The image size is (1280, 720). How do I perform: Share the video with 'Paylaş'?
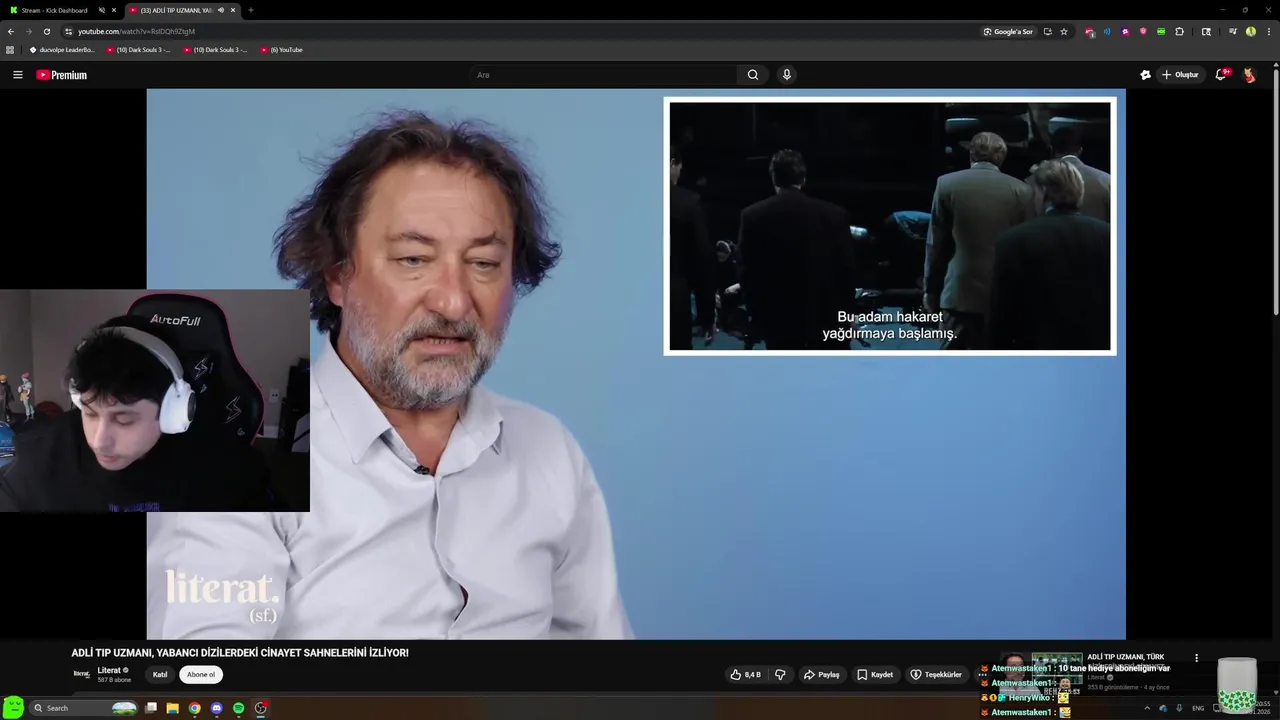(x=822, y=674)
